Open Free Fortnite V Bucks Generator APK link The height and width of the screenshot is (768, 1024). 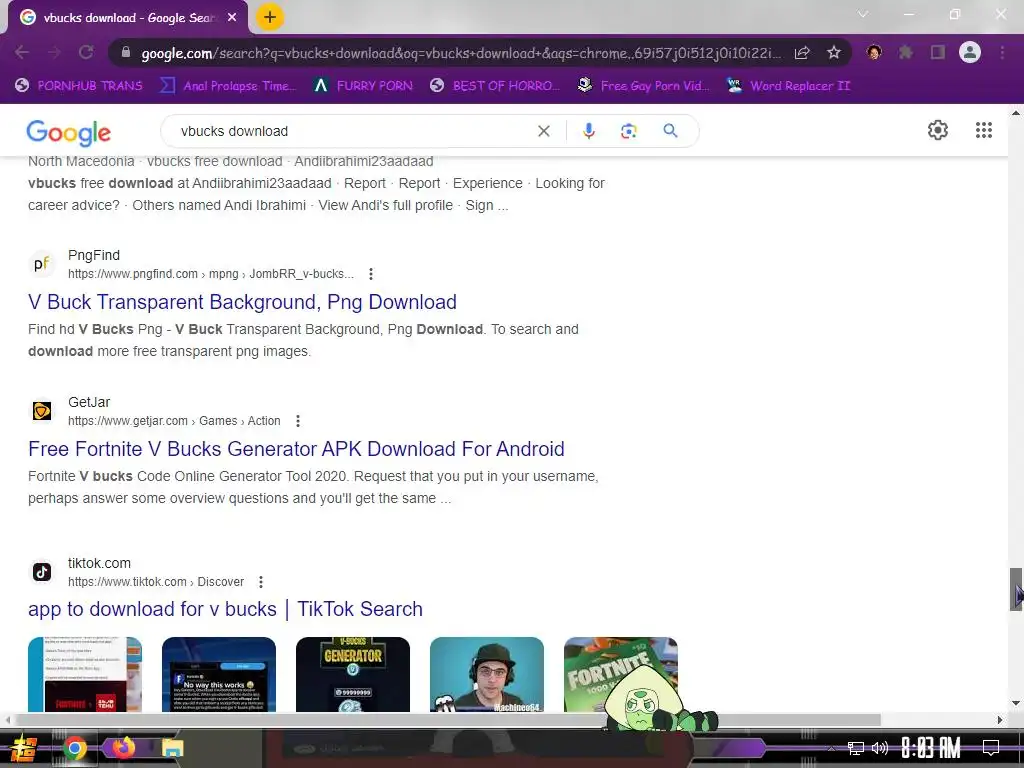[x=296, y=449]
